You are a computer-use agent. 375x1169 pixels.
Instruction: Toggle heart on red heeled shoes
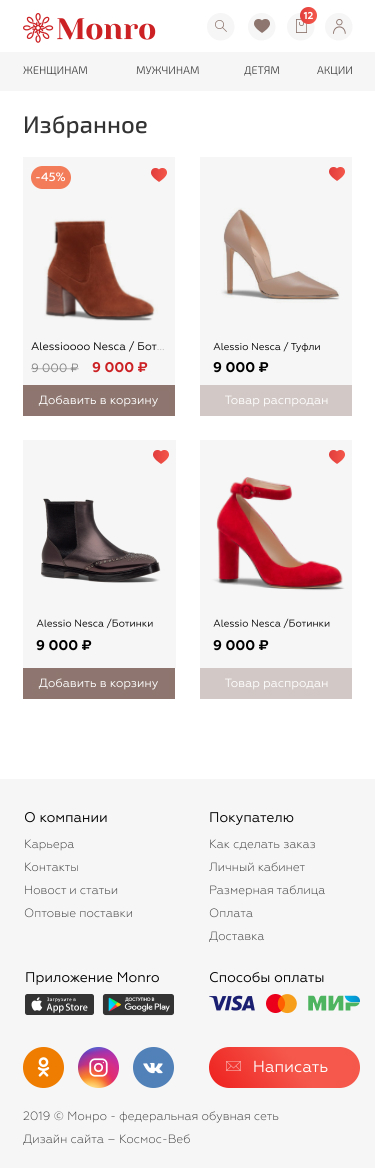(337, 456)
